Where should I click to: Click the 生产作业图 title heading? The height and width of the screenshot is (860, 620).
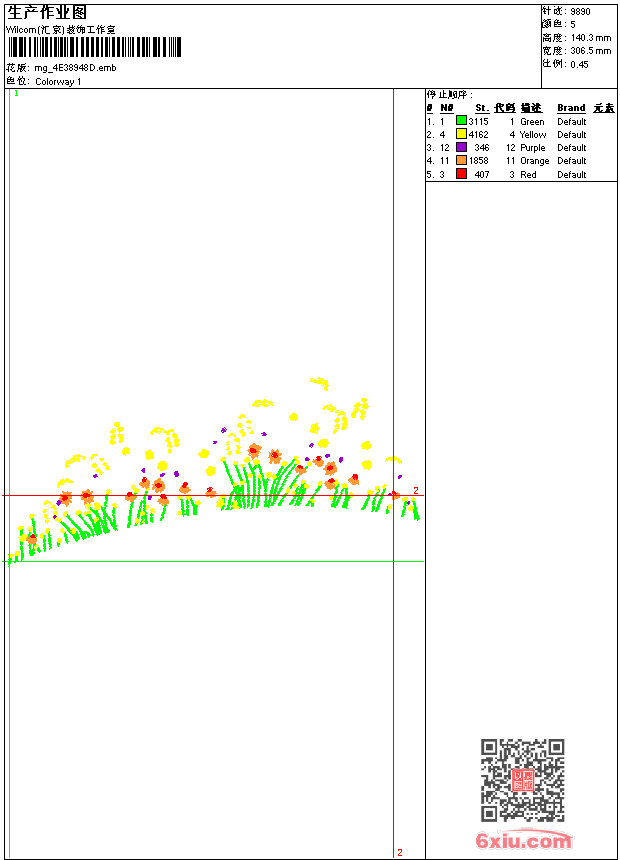click(x=47, y=12)
